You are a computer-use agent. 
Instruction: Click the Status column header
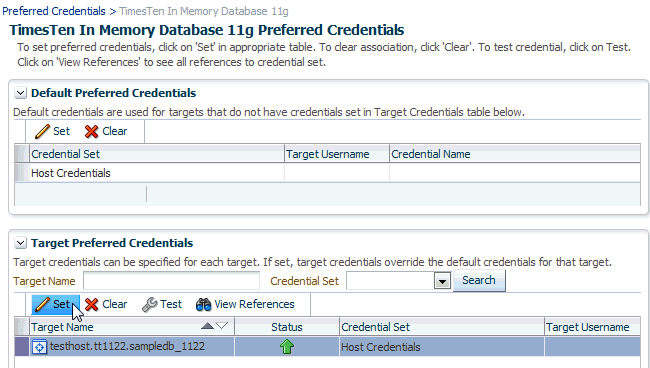click(287, 327)
